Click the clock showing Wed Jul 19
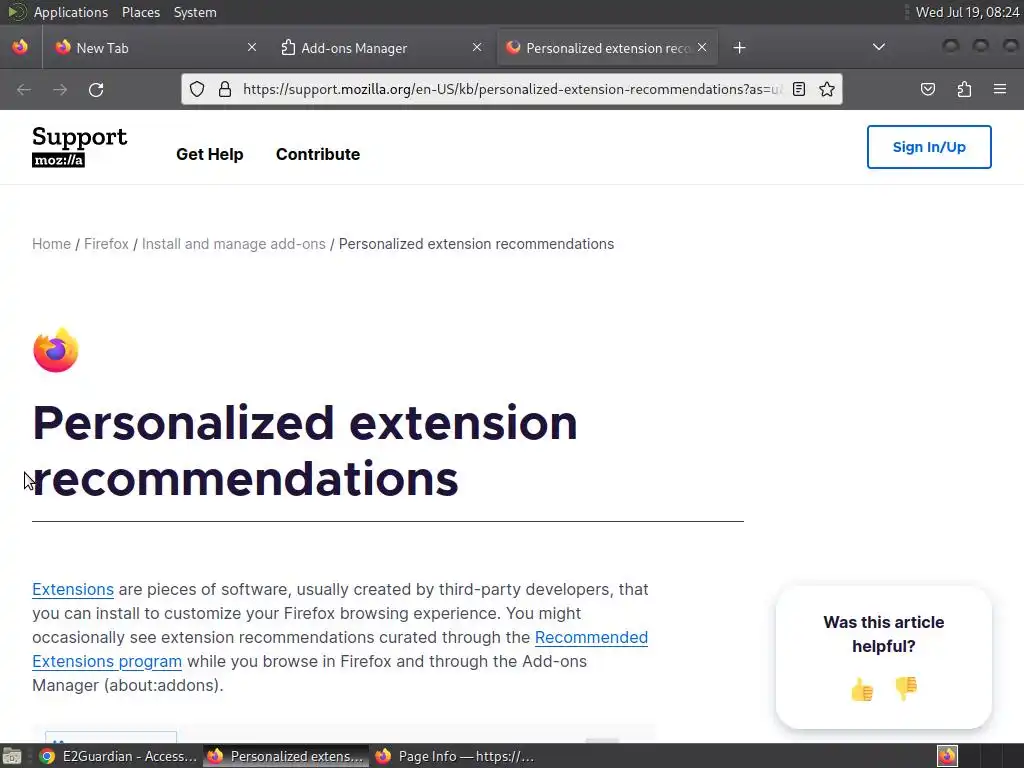The width and height of the screenshot is (1024, 768). tap(967, 12)
